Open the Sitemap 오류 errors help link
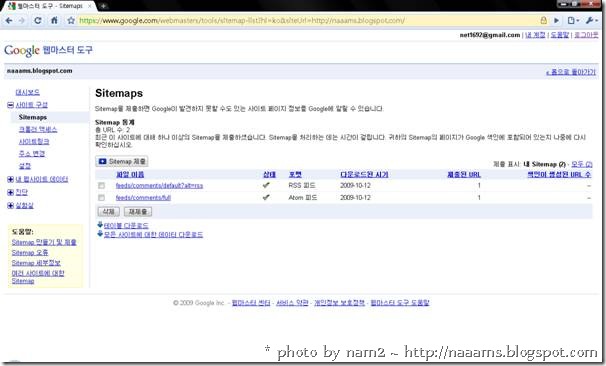Image resolution: width=606 pixels, height=366 pixels. [x=30, y=253]
